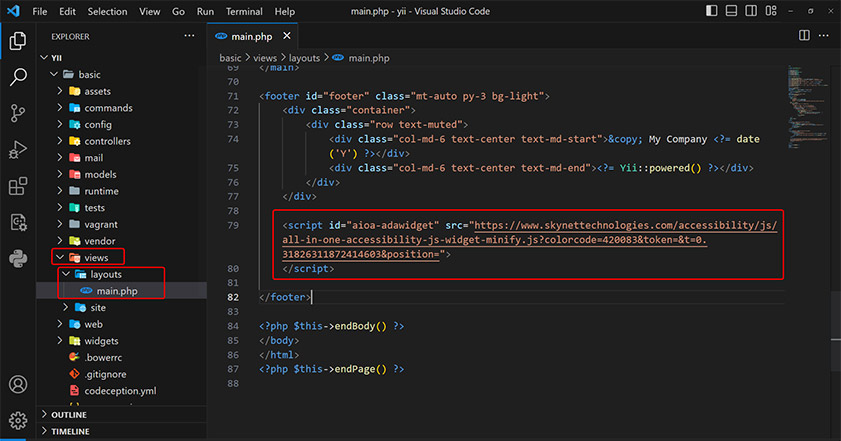Expand the models folder

121,174
